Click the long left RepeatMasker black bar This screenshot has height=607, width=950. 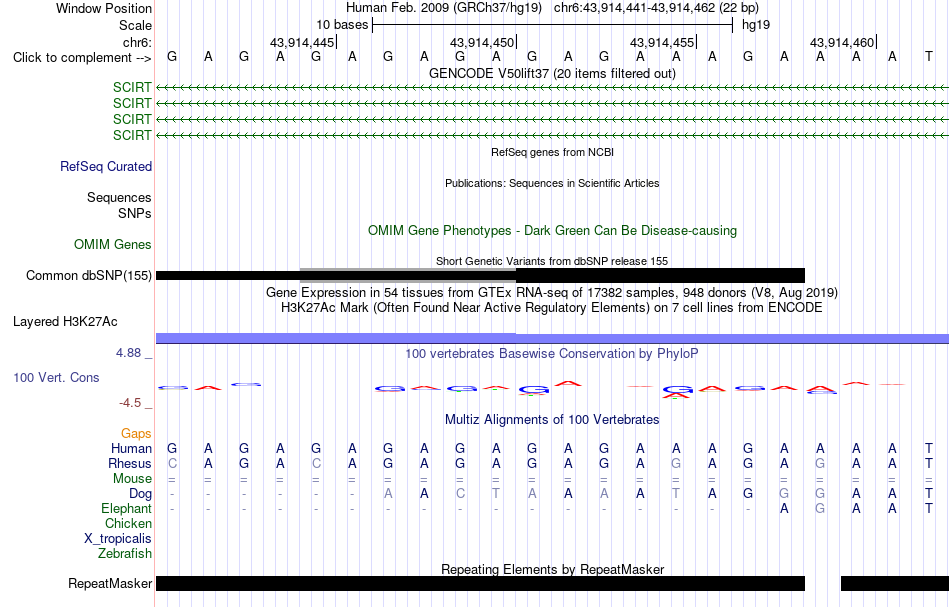pos(480,583)
